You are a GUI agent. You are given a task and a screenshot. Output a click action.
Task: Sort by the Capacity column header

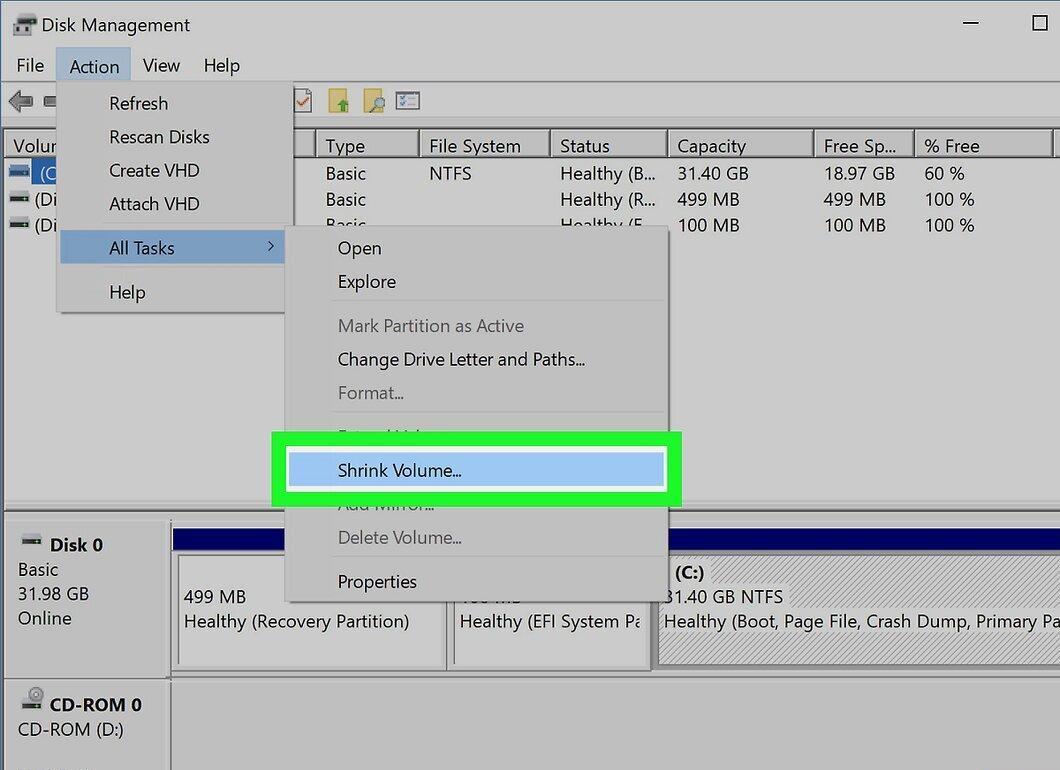click(741, 145)
